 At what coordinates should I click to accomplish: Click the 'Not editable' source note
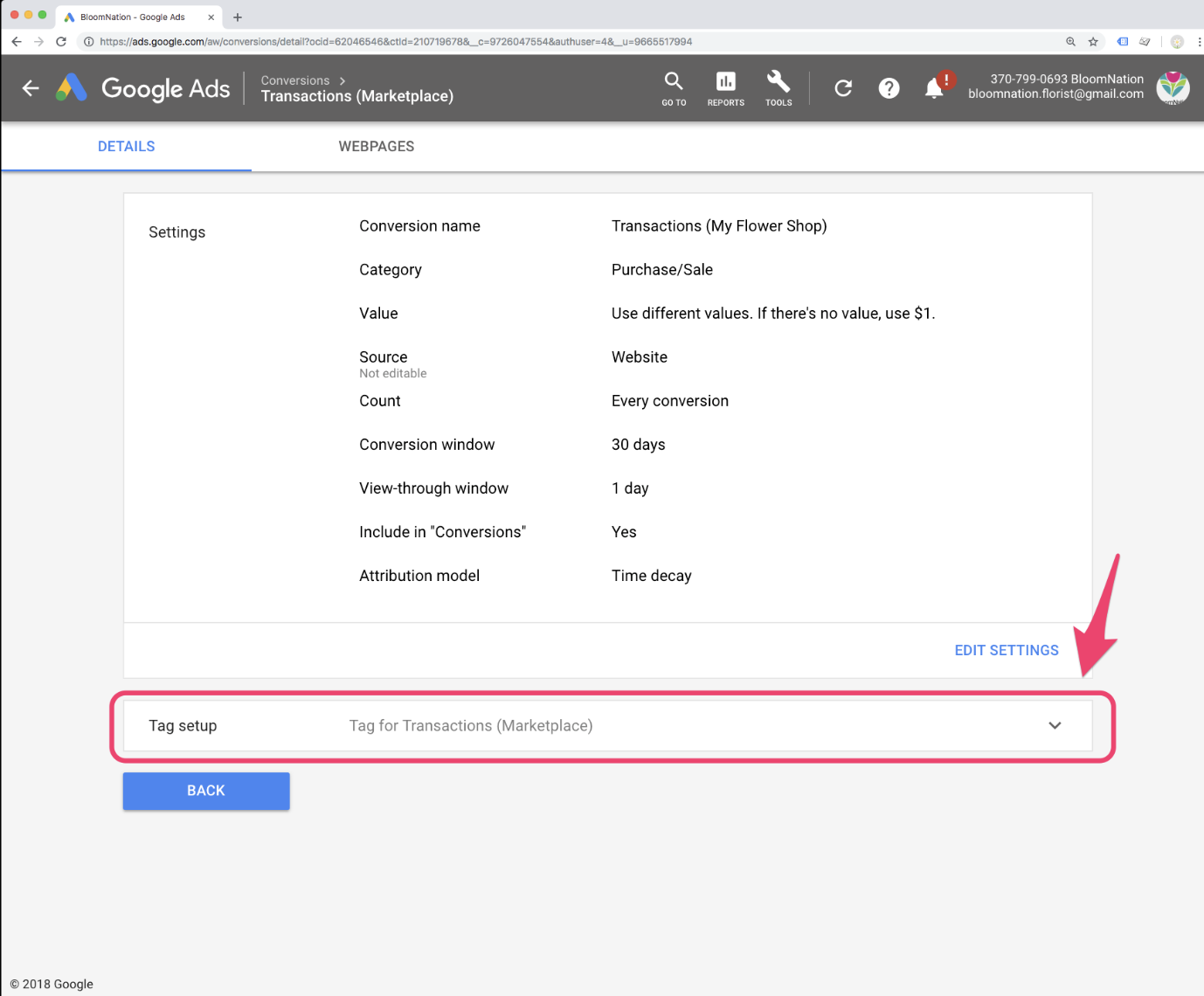(x=393, y=373)
